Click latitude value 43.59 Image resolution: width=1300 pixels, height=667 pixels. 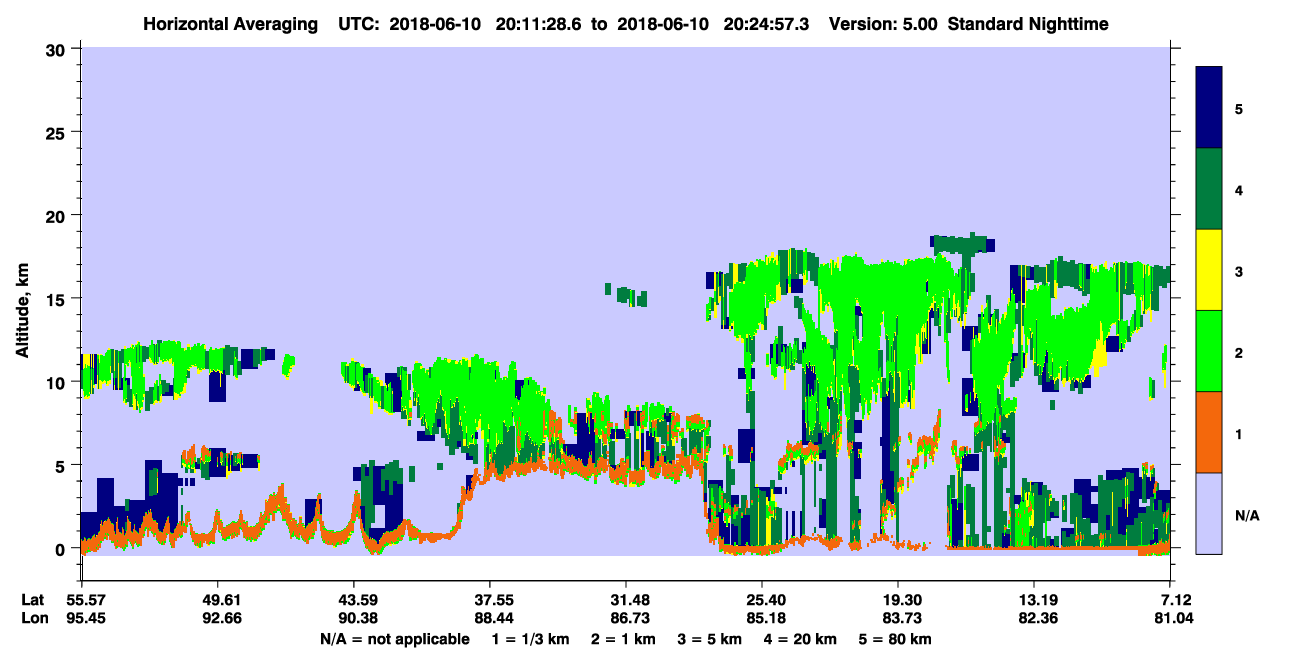(354, 600)
